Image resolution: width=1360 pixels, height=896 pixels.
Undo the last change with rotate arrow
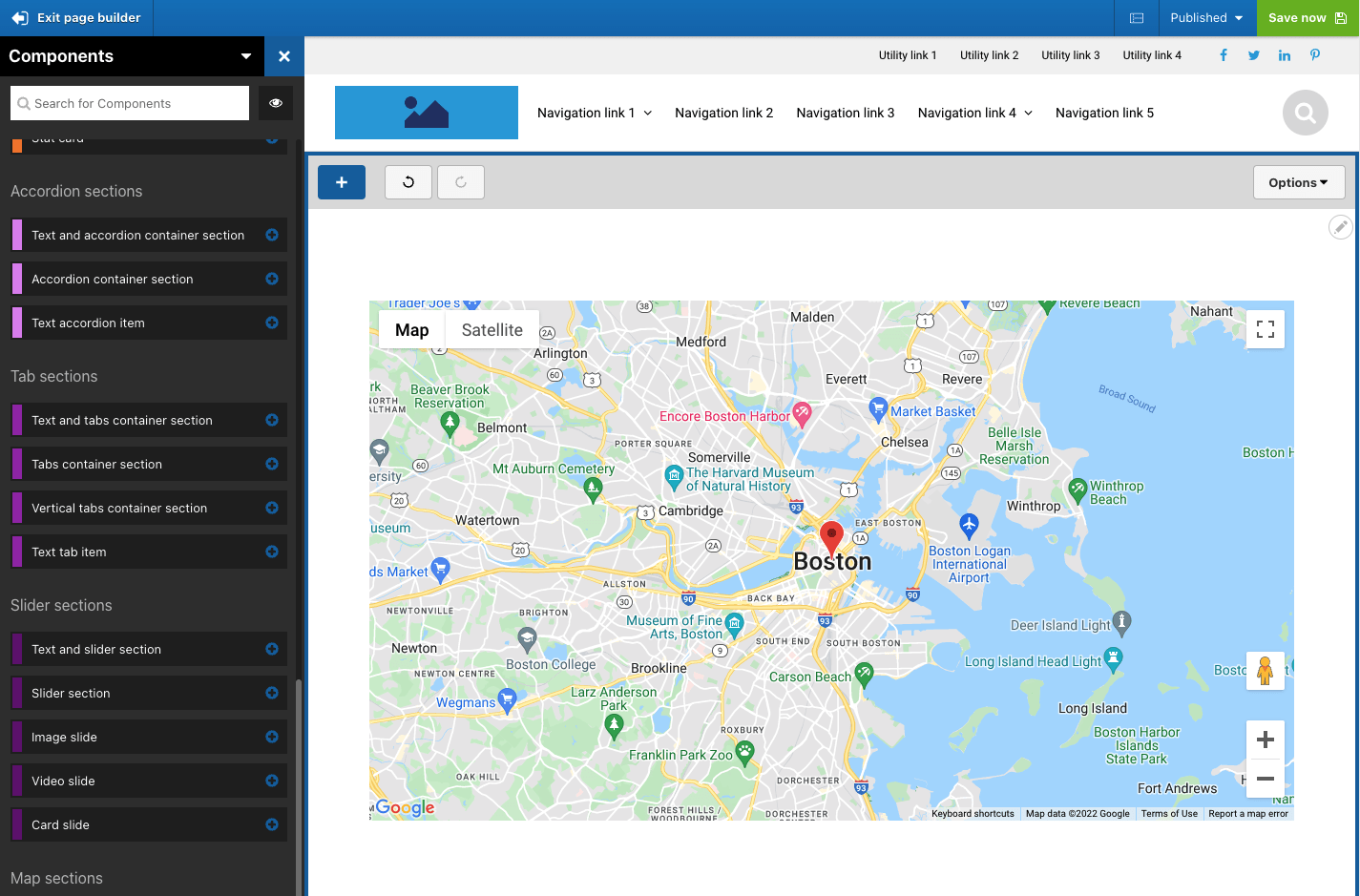coord(408,182)
